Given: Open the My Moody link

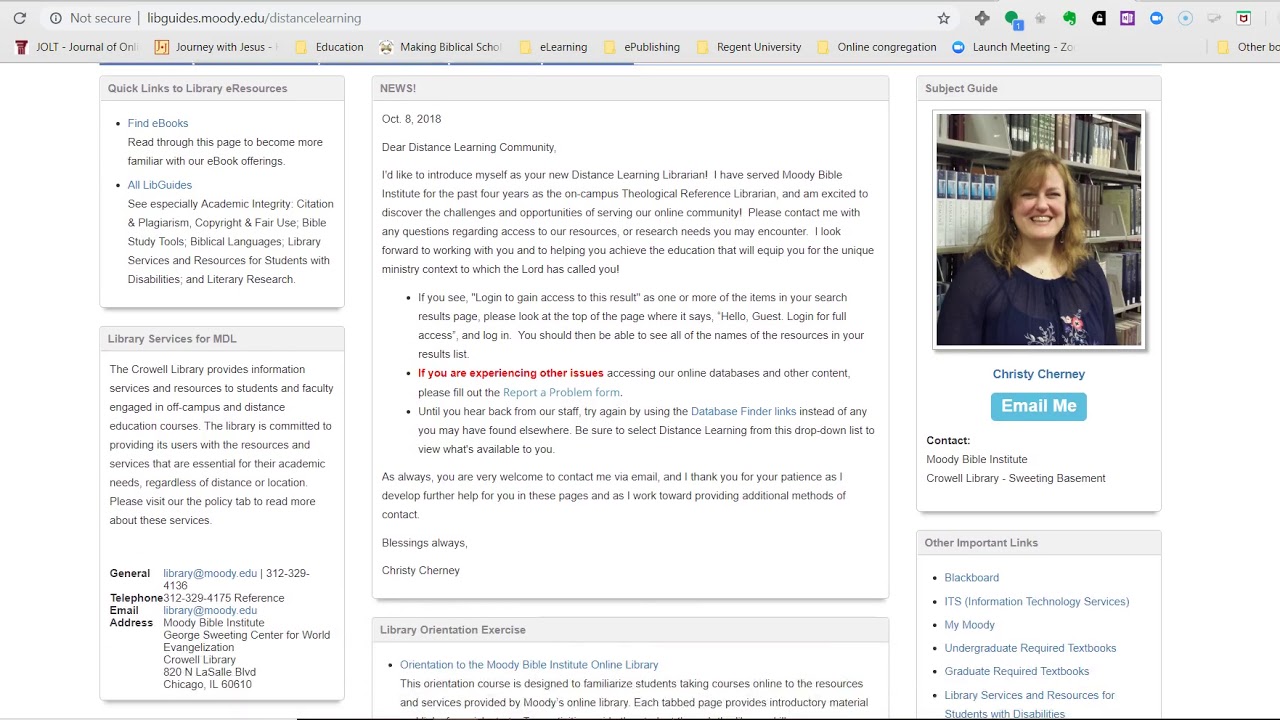Looking at the screenshot, I should (970, 625).
